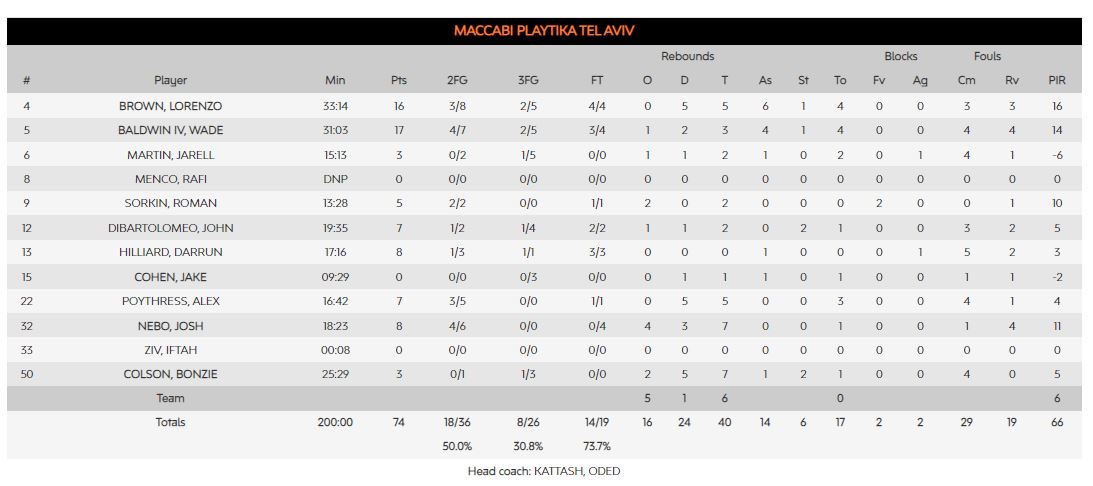
Task: Click COHEN, JAKE in player column
Action: point(170,277)
